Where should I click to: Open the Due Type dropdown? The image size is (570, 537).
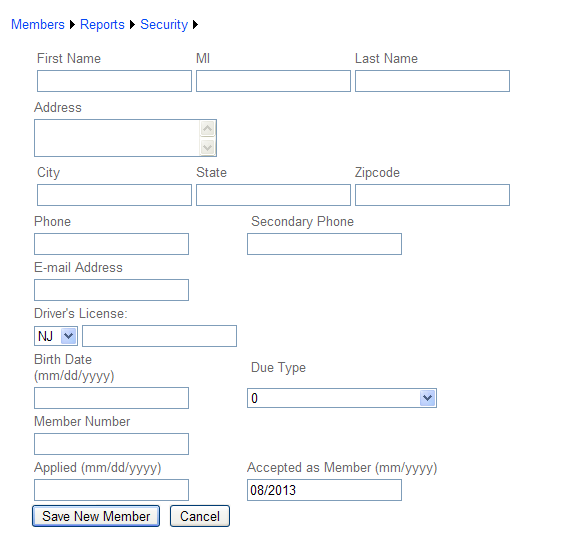pos(342,398)
